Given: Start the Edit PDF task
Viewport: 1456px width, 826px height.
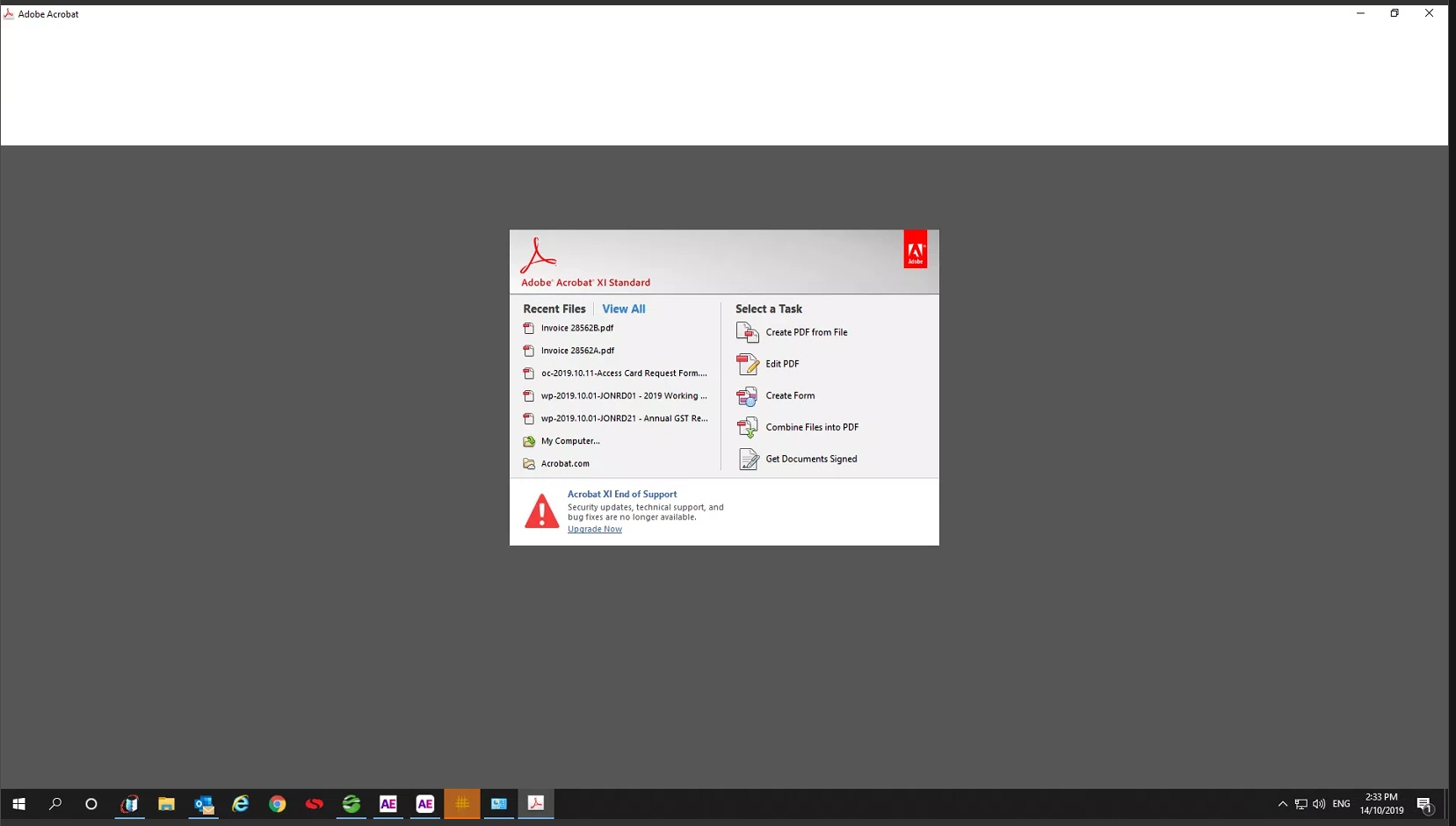Looking at the screenshot, I should click(768, 364).
